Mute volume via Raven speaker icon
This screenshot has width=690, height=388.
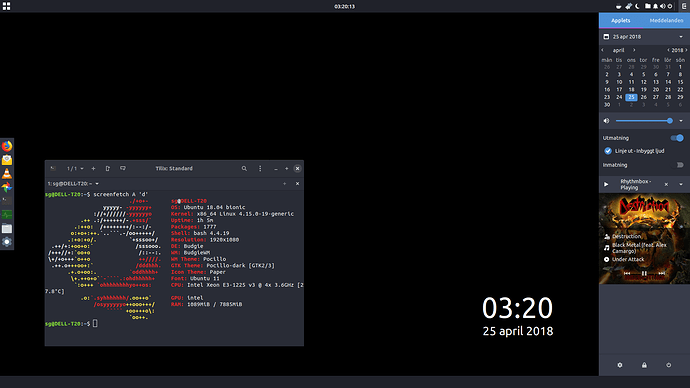click(x=606, y=121)
